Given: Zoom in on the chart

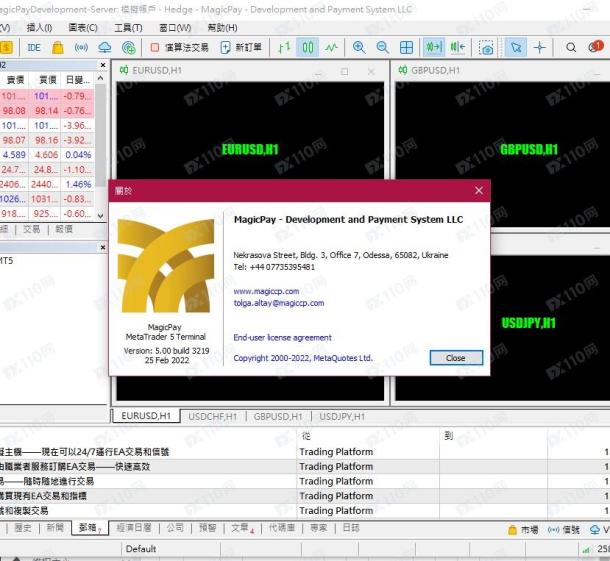Looking at the screenshot, I should point(359,47).
